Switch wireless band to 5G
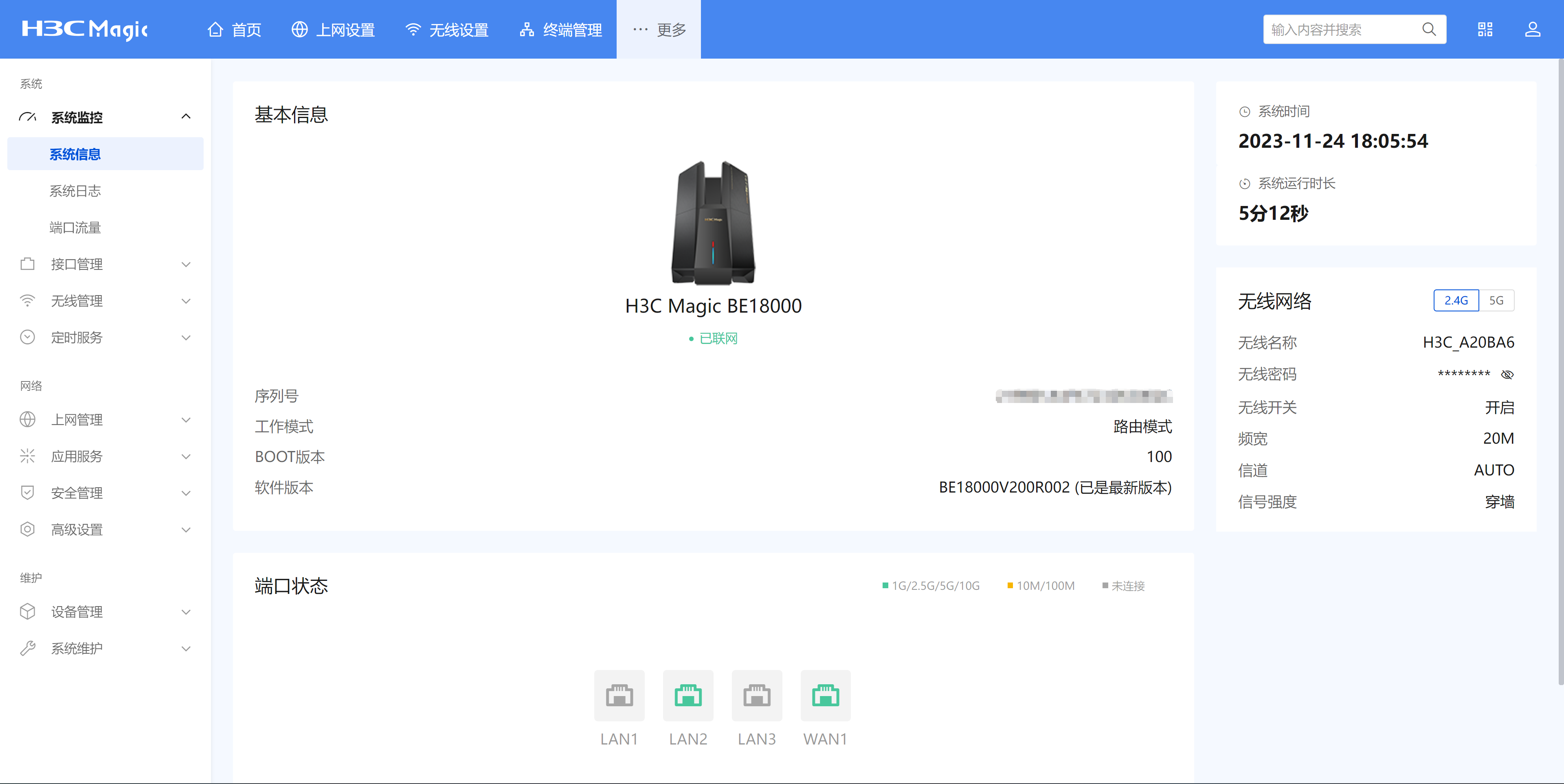Screen dimensions: 1564x784 pos(1497,300)
